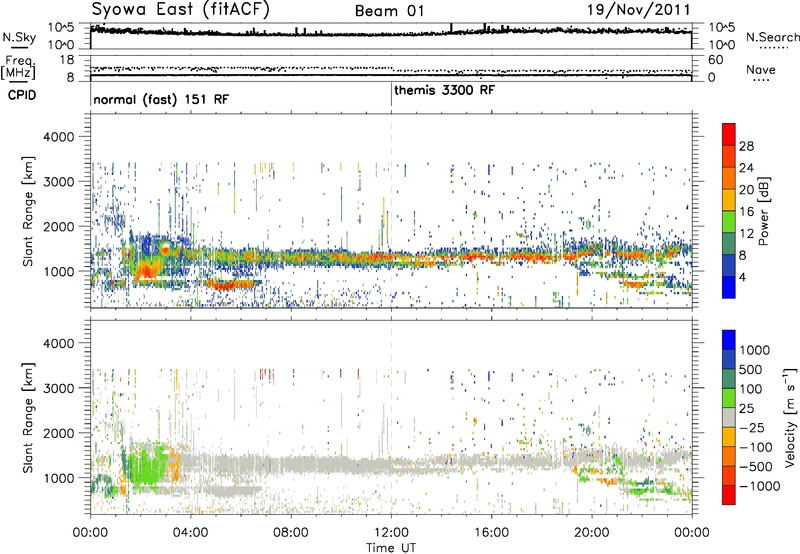Click the '12:00' time axis tick label
Screen dimensions: 800x554
pyautogui.click(x=391, y=533)
